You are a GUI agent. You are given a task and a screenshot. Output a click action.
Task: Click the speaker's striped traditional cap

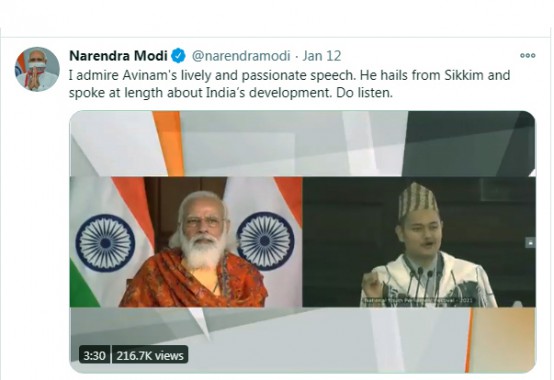pos(418,201)
